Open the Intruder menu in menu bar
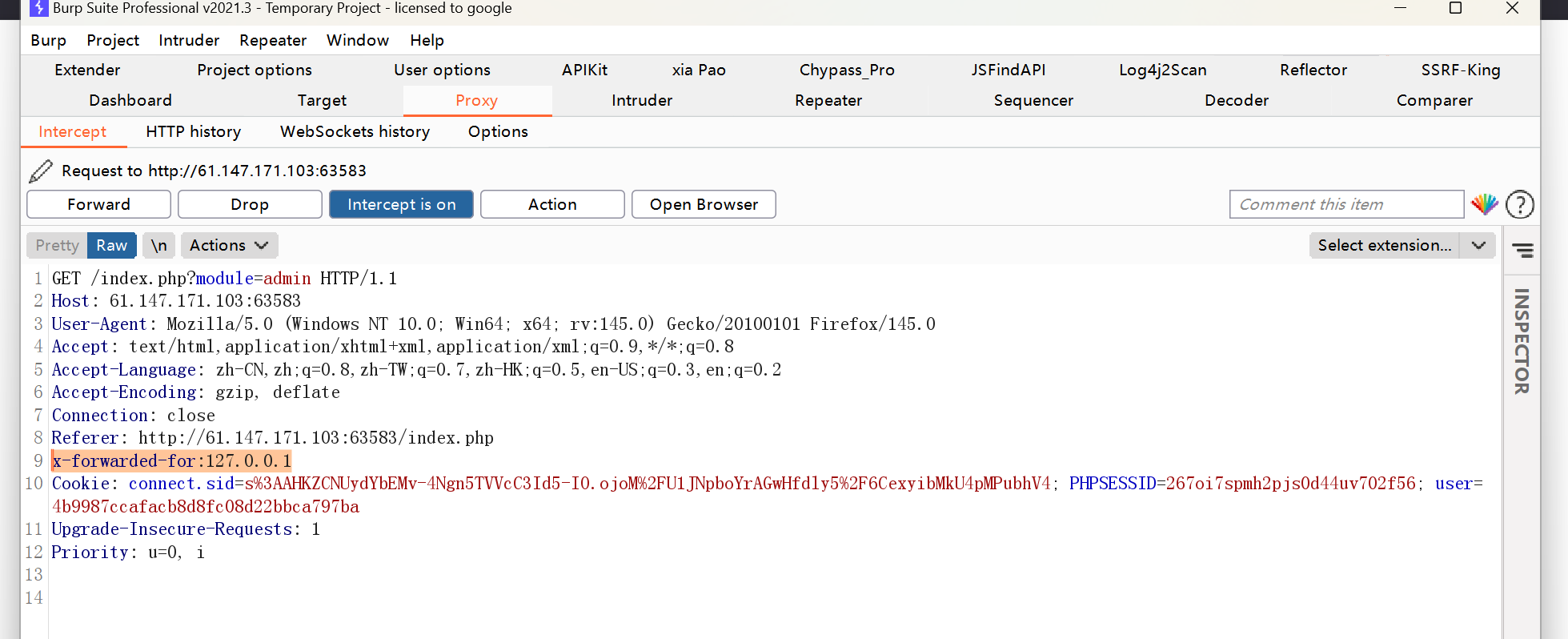The height and width of the screenshot is (639, 1568). pos(189,40)
